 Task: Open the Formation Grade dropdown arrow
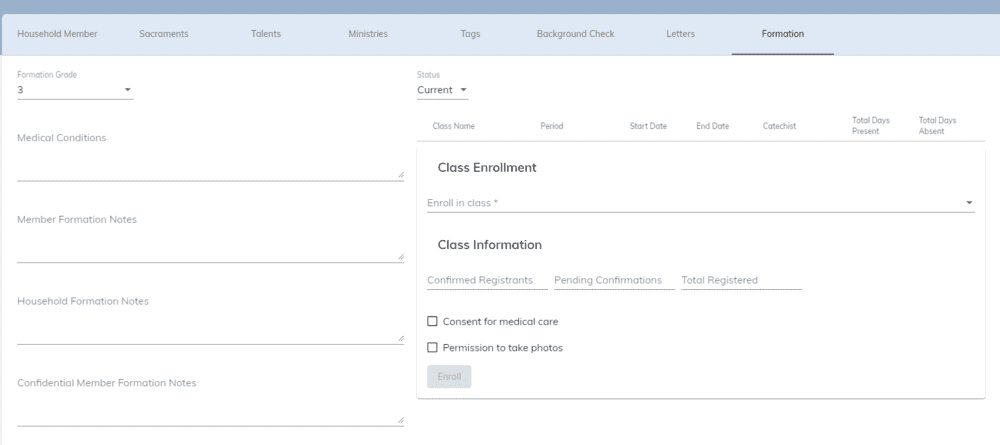pos(128,90)
